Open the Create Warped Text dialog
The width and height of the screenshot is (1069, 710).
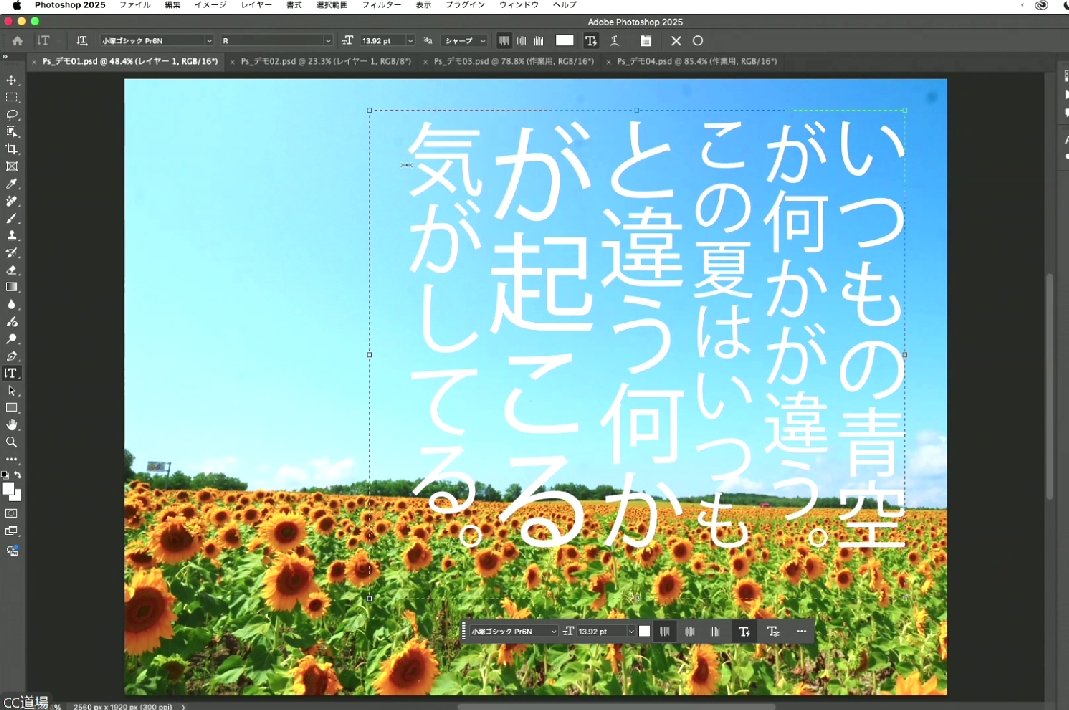click(x=615, y=41)
